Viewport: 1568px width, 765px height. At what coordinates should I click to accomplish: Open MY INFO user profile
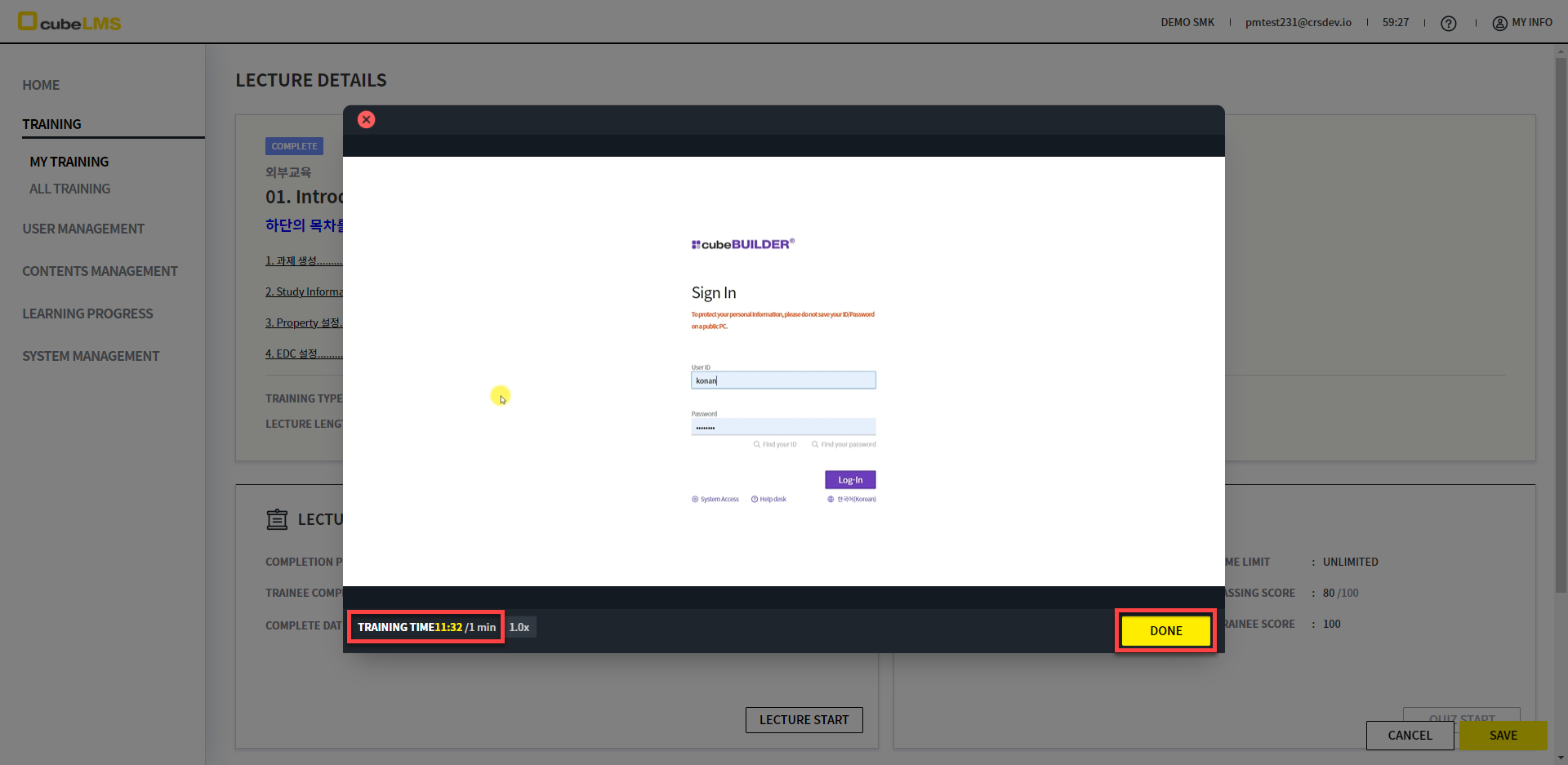click(1522, 23)
